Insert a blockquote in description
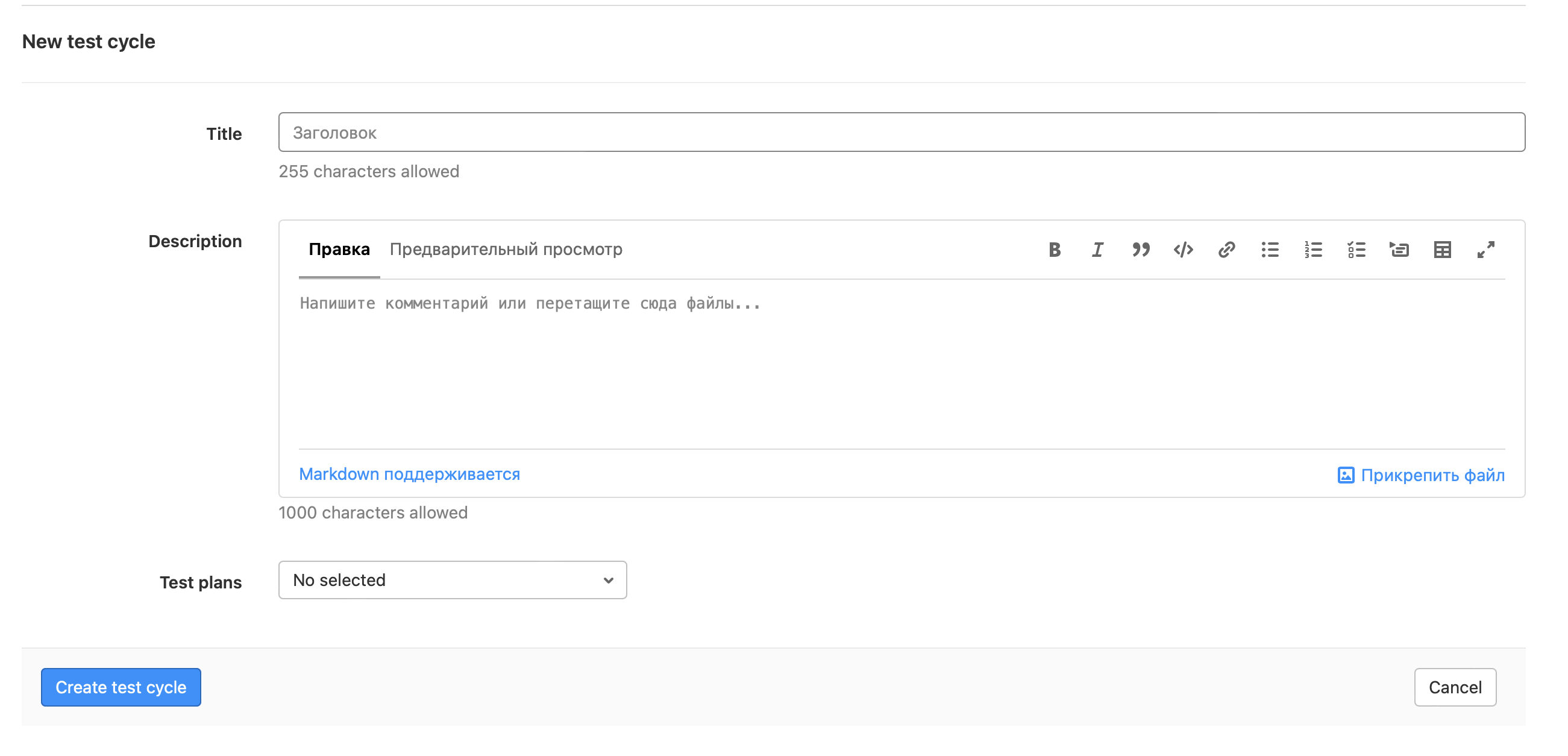 coord(1140,250)
